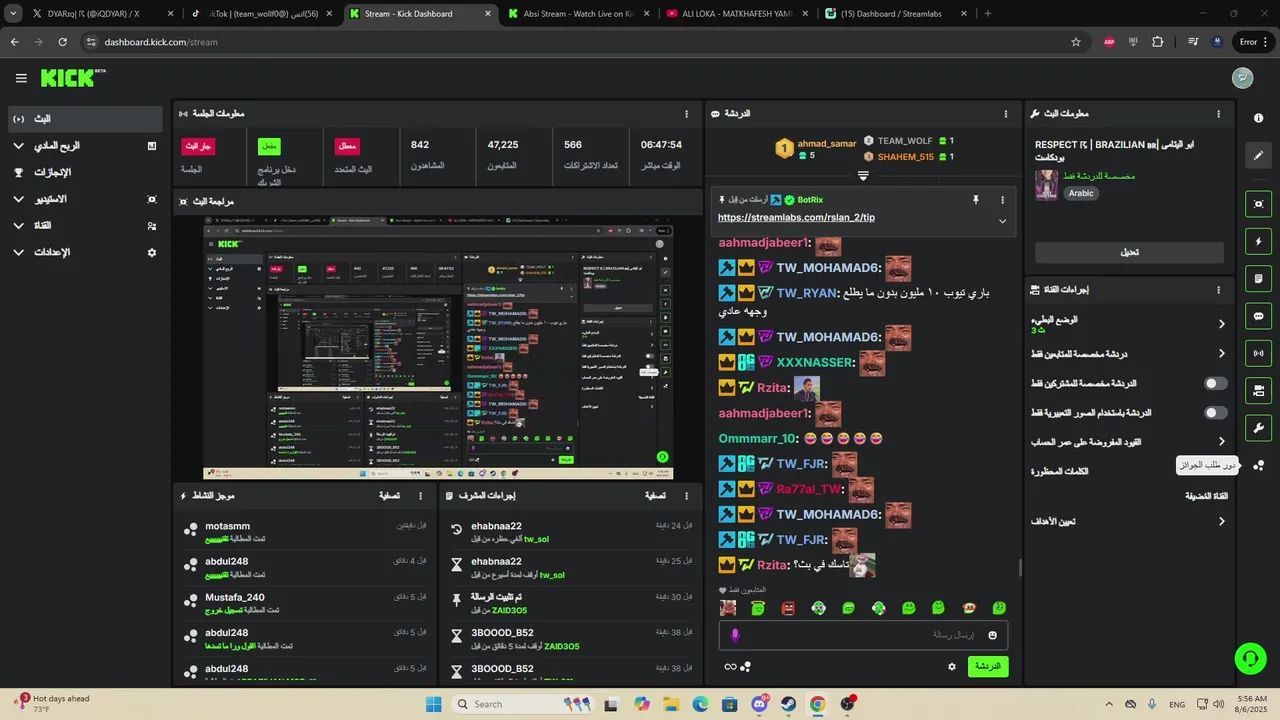Expand the Studio section in sidebar

click(x=83, y=199)
